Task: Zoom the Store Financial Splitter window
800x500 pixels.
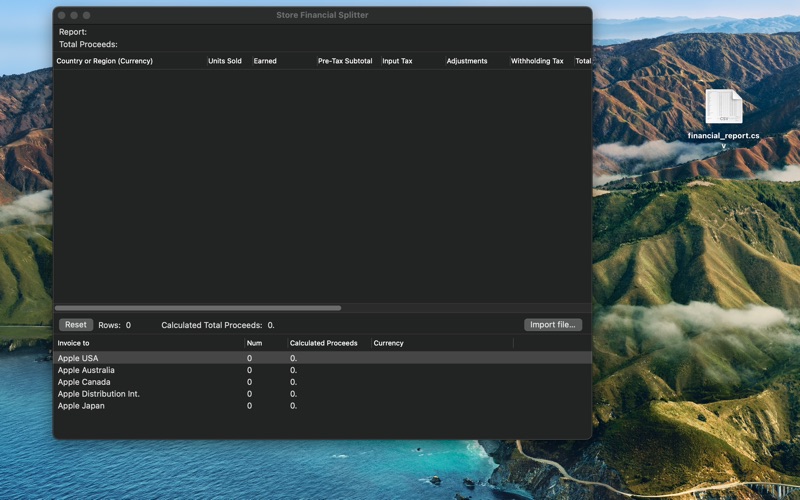Action: click(x=86, y=15)
